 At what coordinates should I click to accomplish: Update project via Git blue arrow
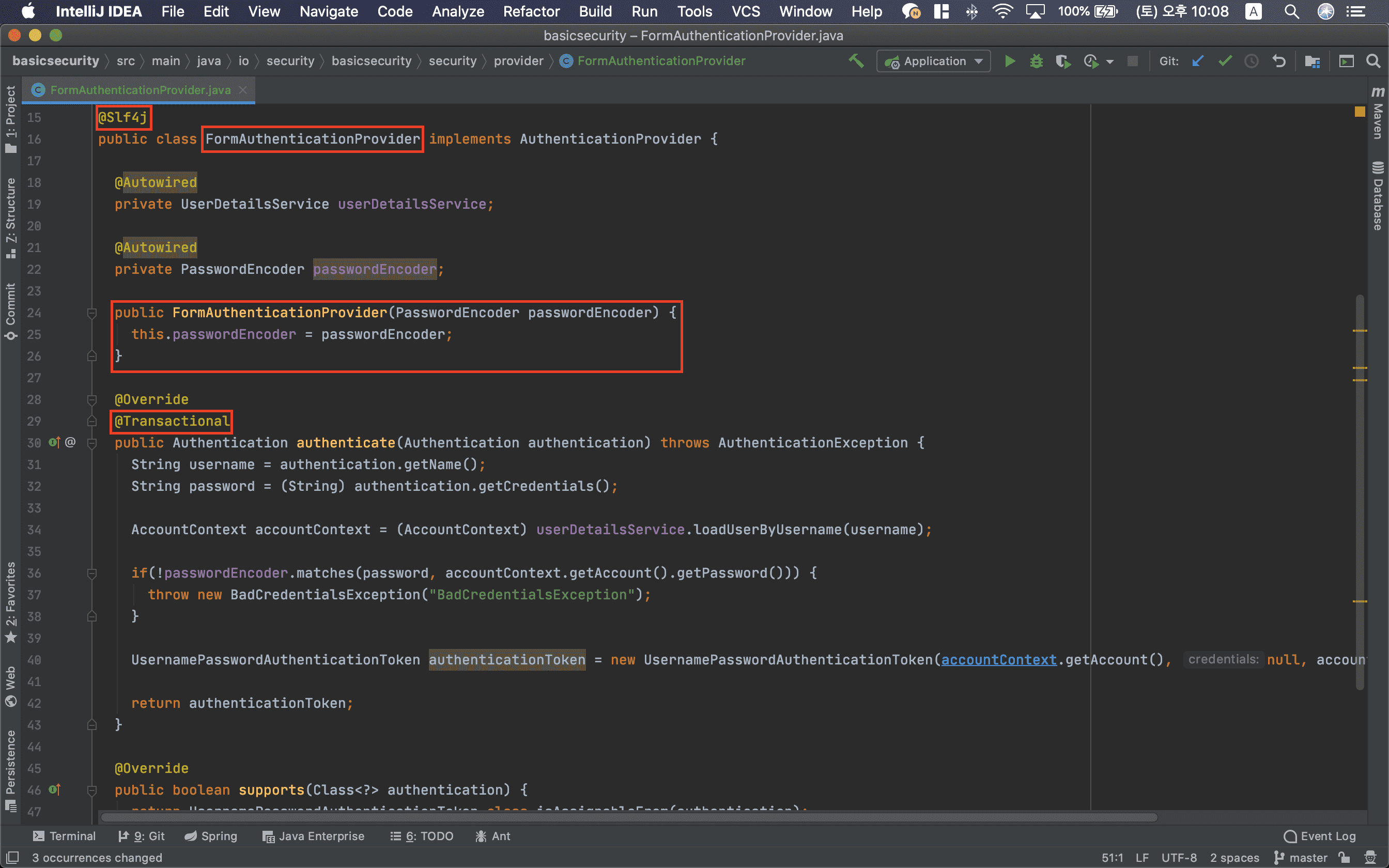click(1197, 61)
